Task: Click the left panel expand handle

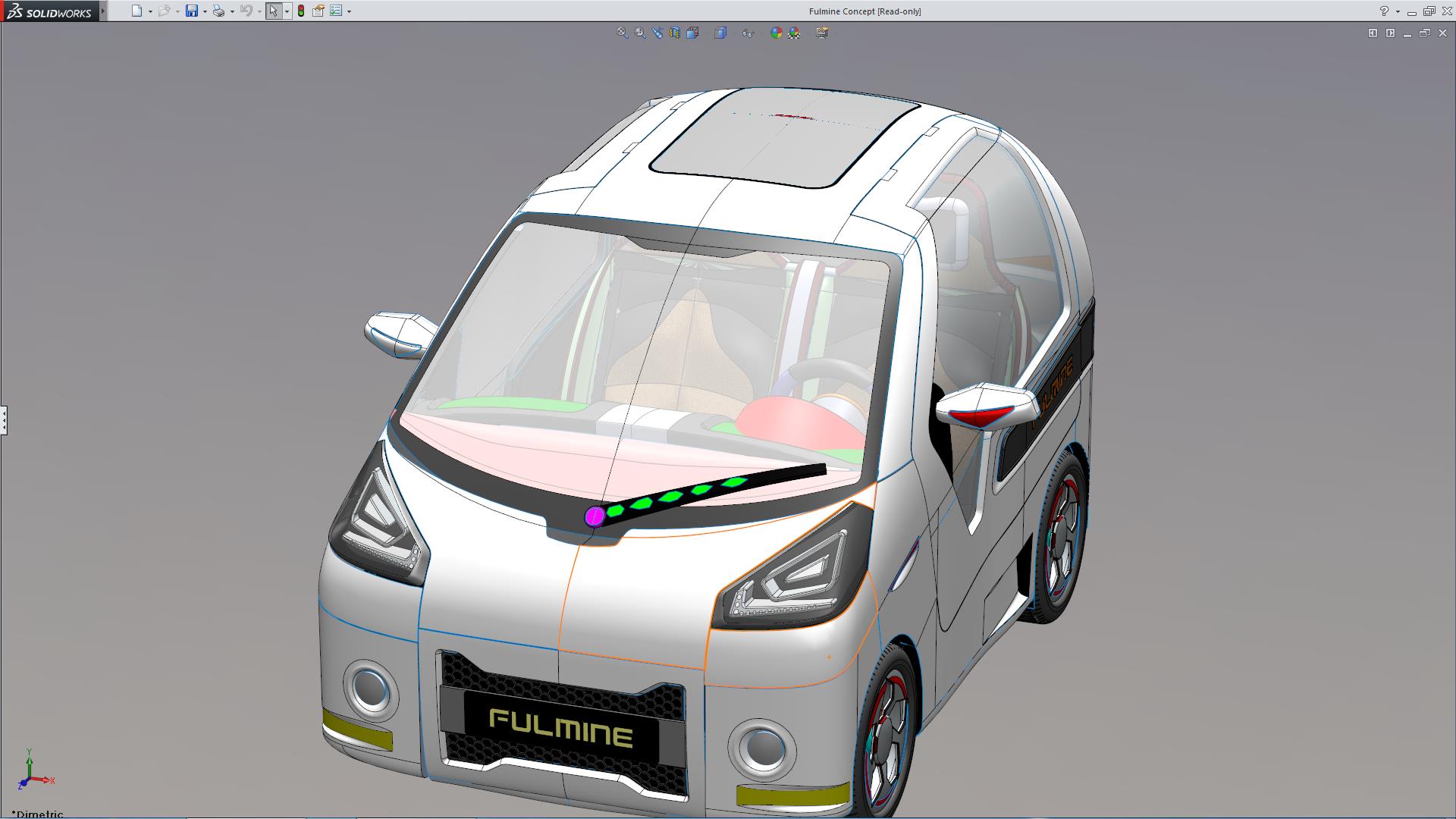Action: [x=4, y=419]
